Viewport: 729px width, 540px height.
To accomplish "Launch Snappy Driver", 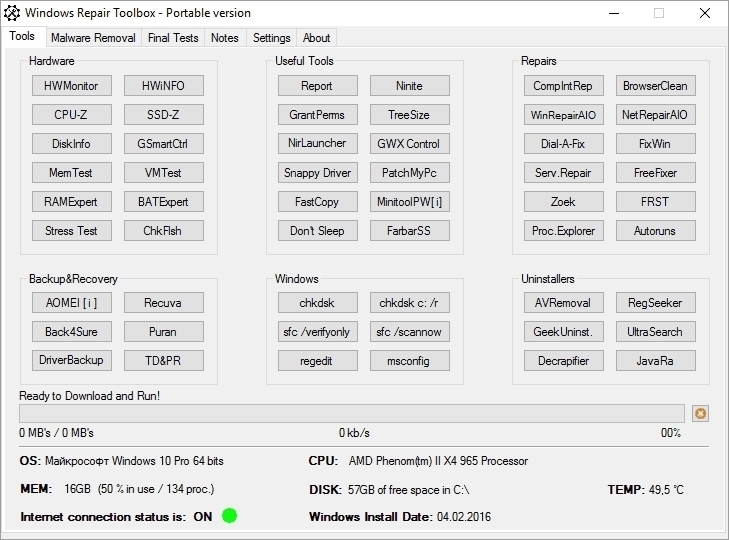I will click(318, 173).
